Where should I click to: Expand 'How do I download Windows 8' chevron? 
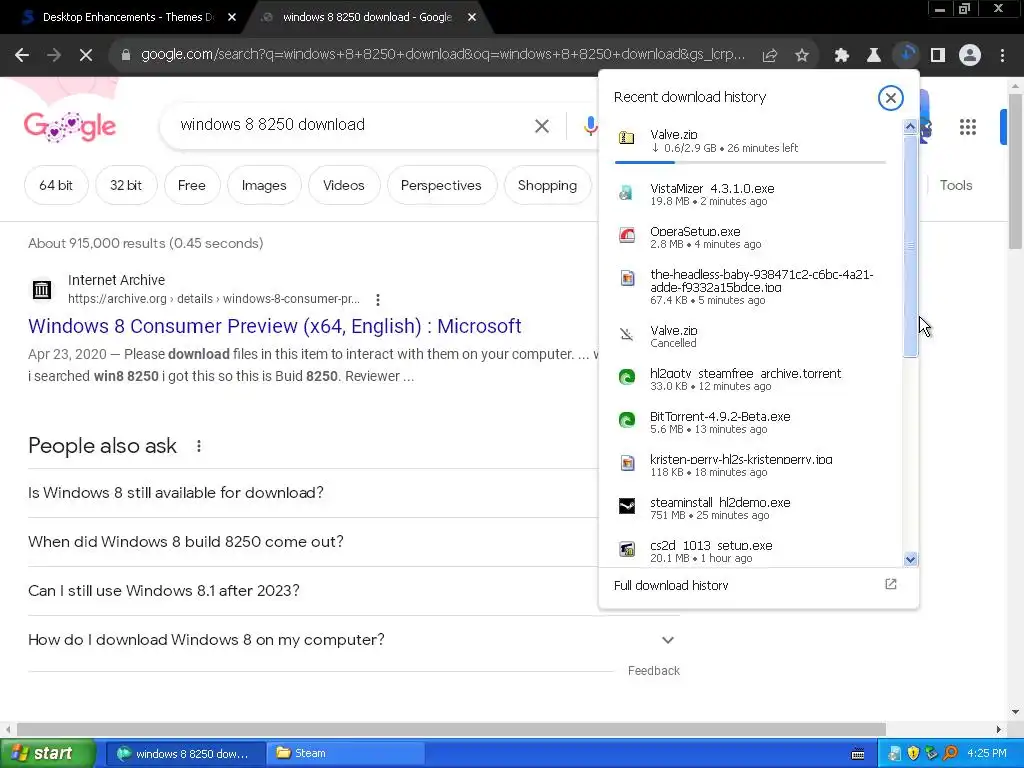667,640
